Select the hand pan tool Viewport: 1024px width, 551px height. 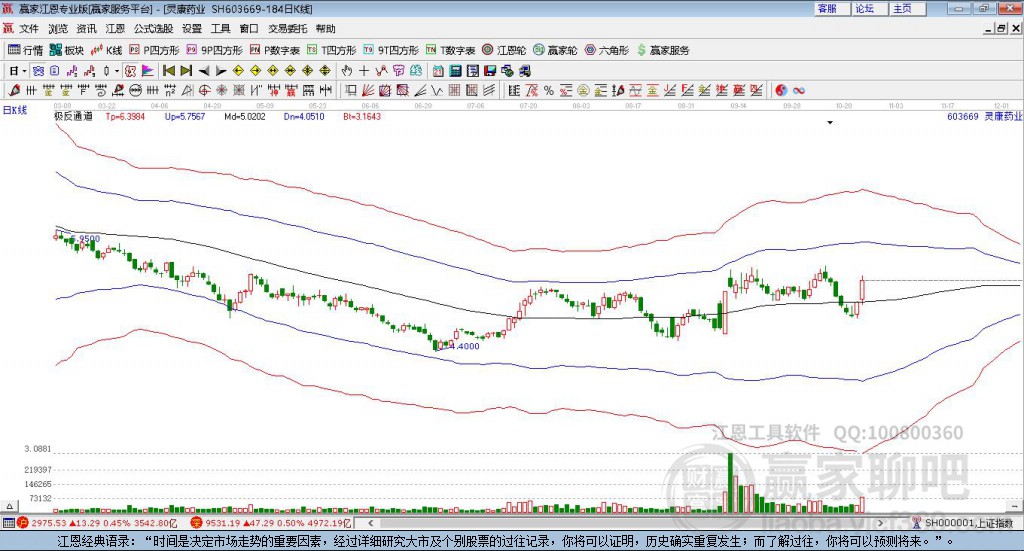(347, 71)
